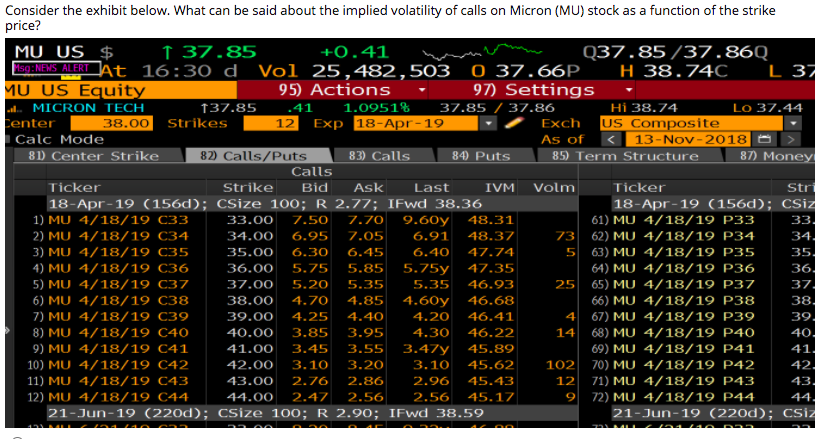The image size is (827, 439).
Task: Expand the expiration date dropdown arrow
Action: tap(489, 123)
